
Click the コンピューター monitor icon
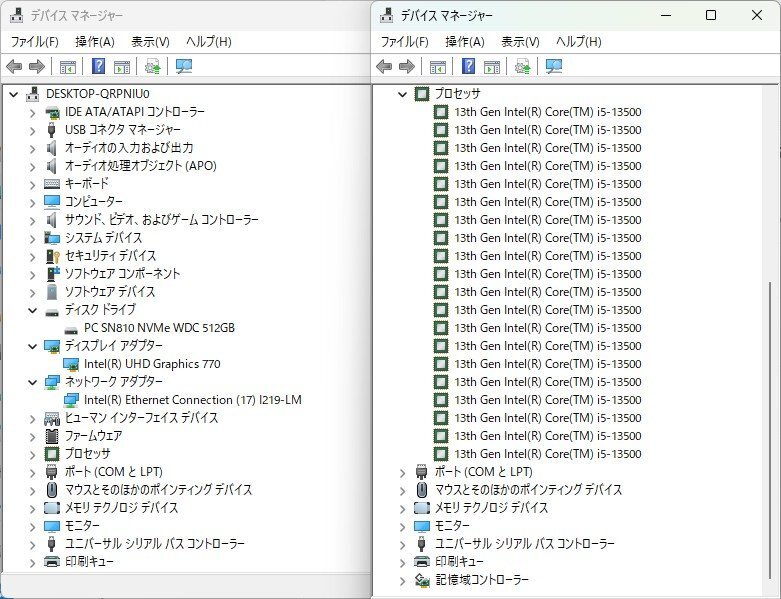pyautogui.click(x=52, y=202)
